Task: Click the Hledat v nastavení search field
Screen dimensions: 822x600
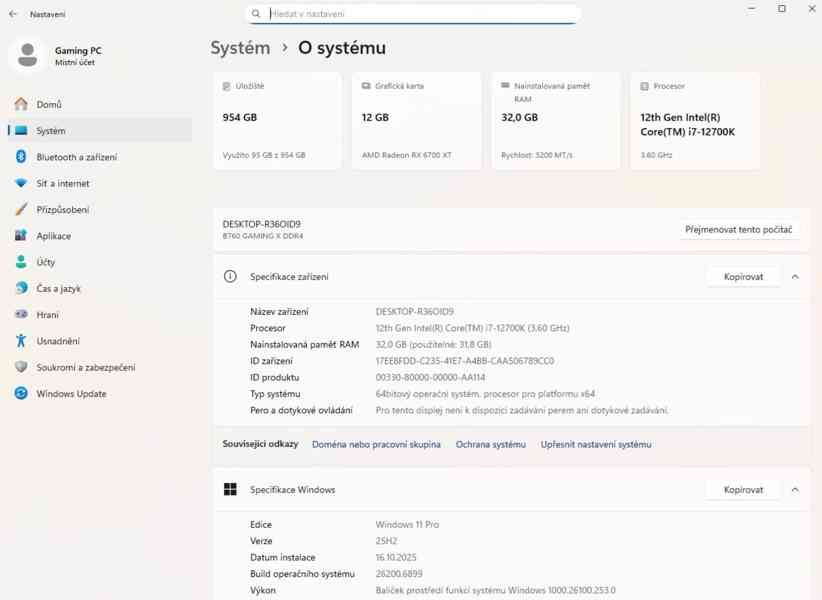Action: click(410, 13)
